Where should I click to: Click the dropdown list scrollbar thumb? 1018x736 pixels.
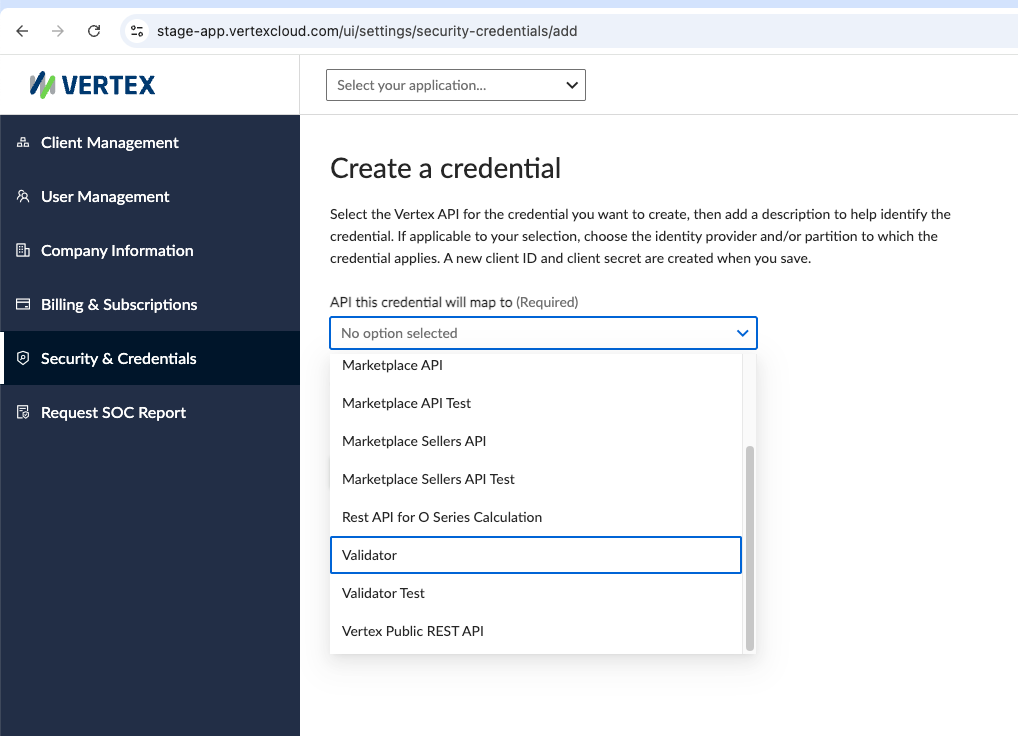(x=750, y=548)
